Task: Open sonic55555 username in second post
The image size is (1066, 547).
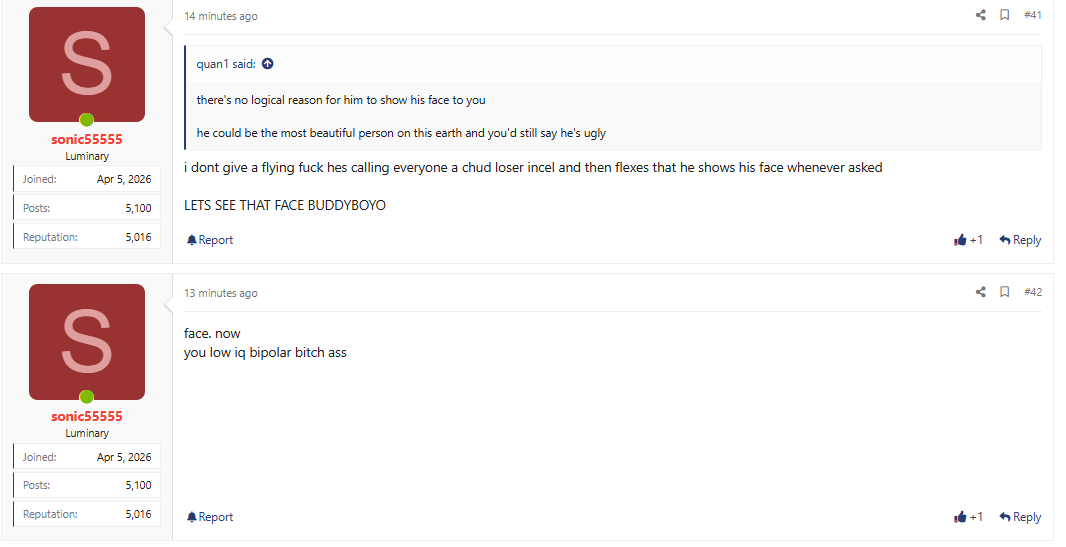Action: click(87, 417)
